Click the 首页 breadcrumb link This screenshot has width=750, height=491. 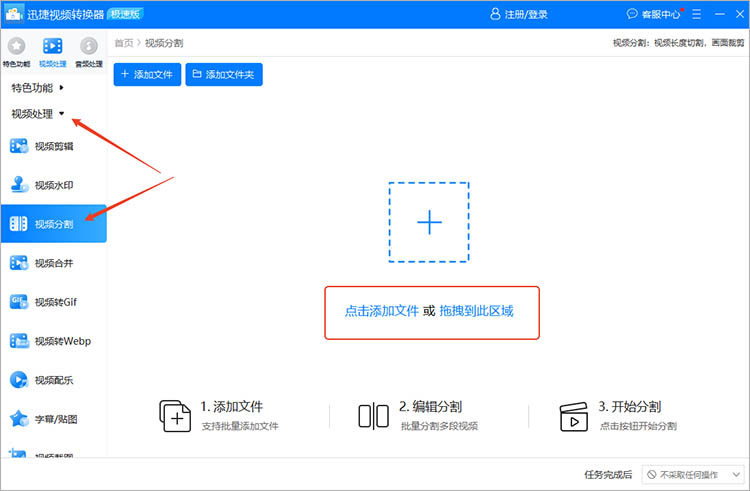click(x=124, y=43)
